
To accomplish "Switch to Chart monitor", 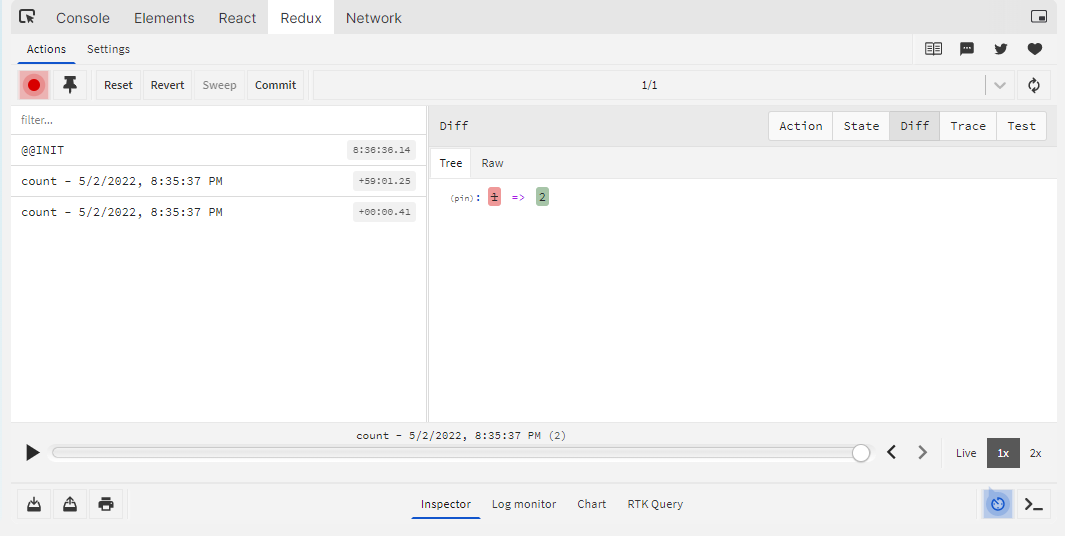I will [592, 504].
